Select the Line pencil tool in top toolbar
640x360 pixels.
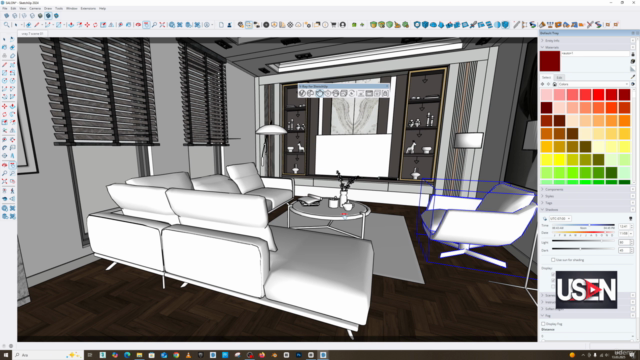pos(37,25)
